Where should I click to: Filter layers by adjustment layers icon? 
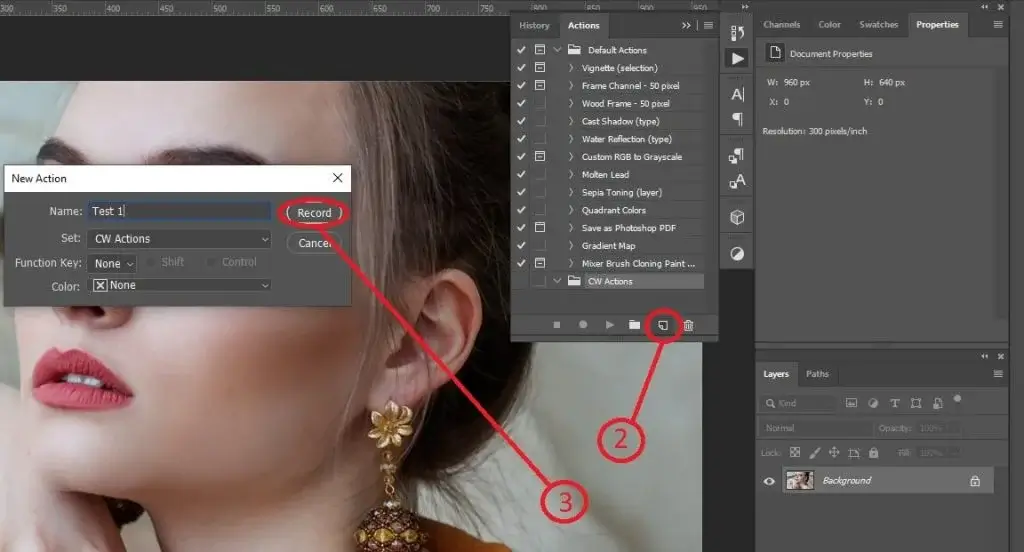coord(873,403)
